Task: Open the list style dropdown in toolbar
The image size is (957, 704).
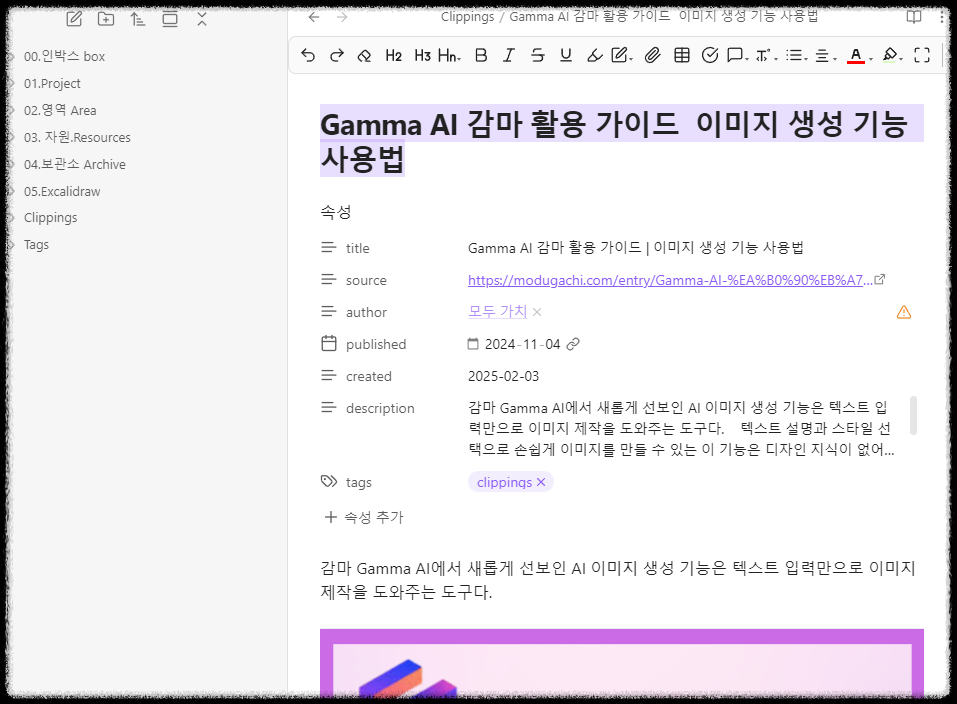Action: pos(795,55)
